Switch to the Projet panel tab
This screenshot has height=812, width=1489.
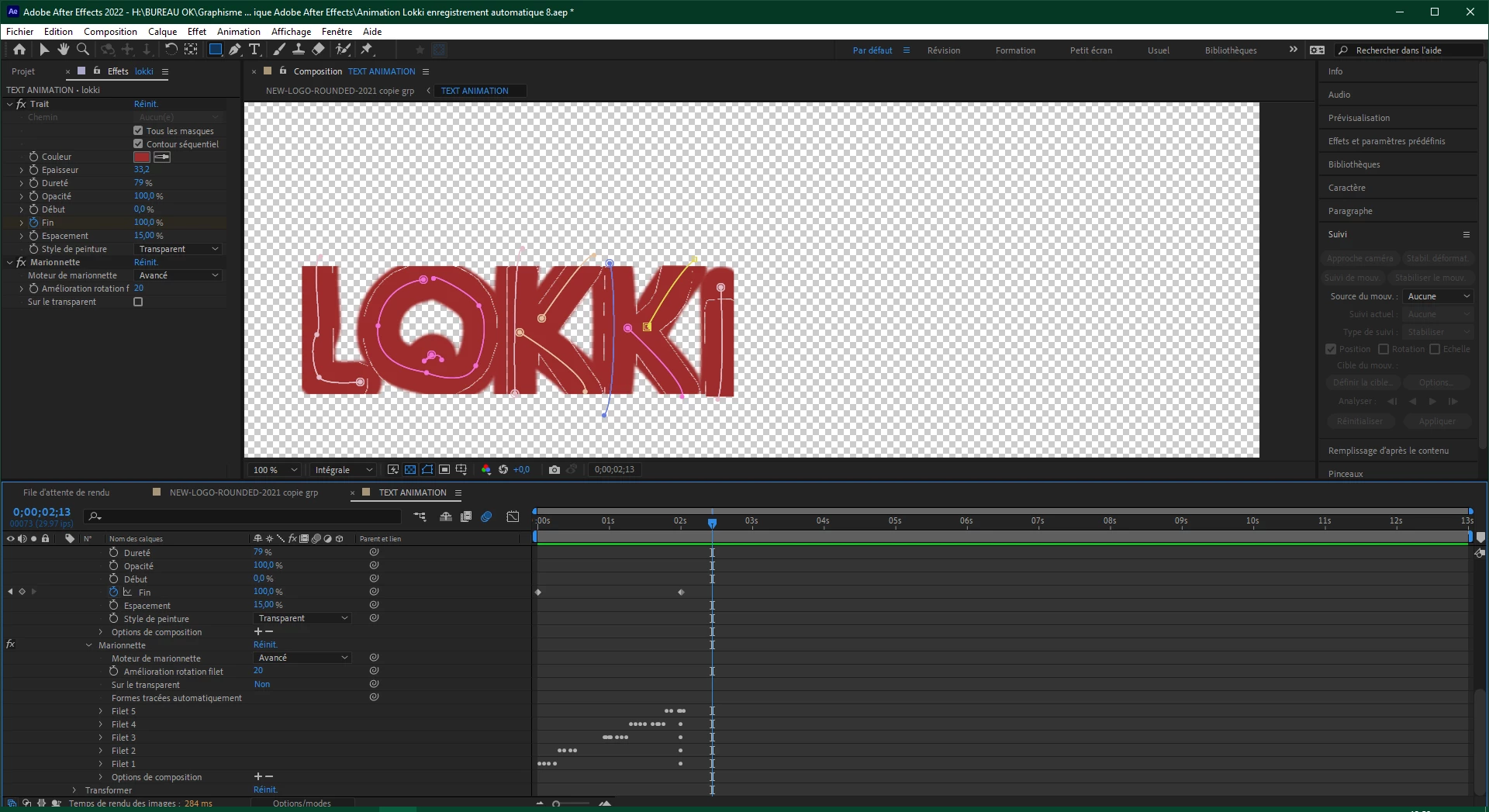23,71
